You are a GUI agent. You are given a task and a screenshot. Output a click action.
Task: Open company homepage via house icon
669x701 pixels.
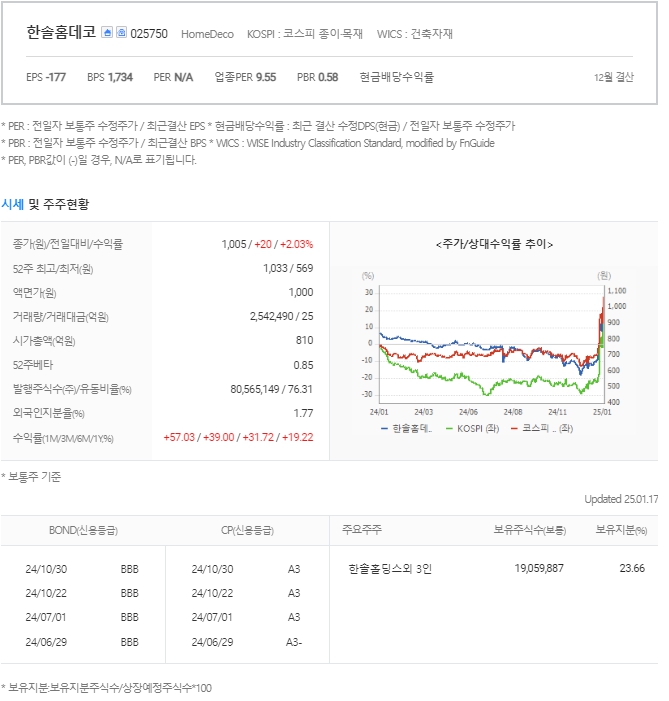[x=107, y=33]
